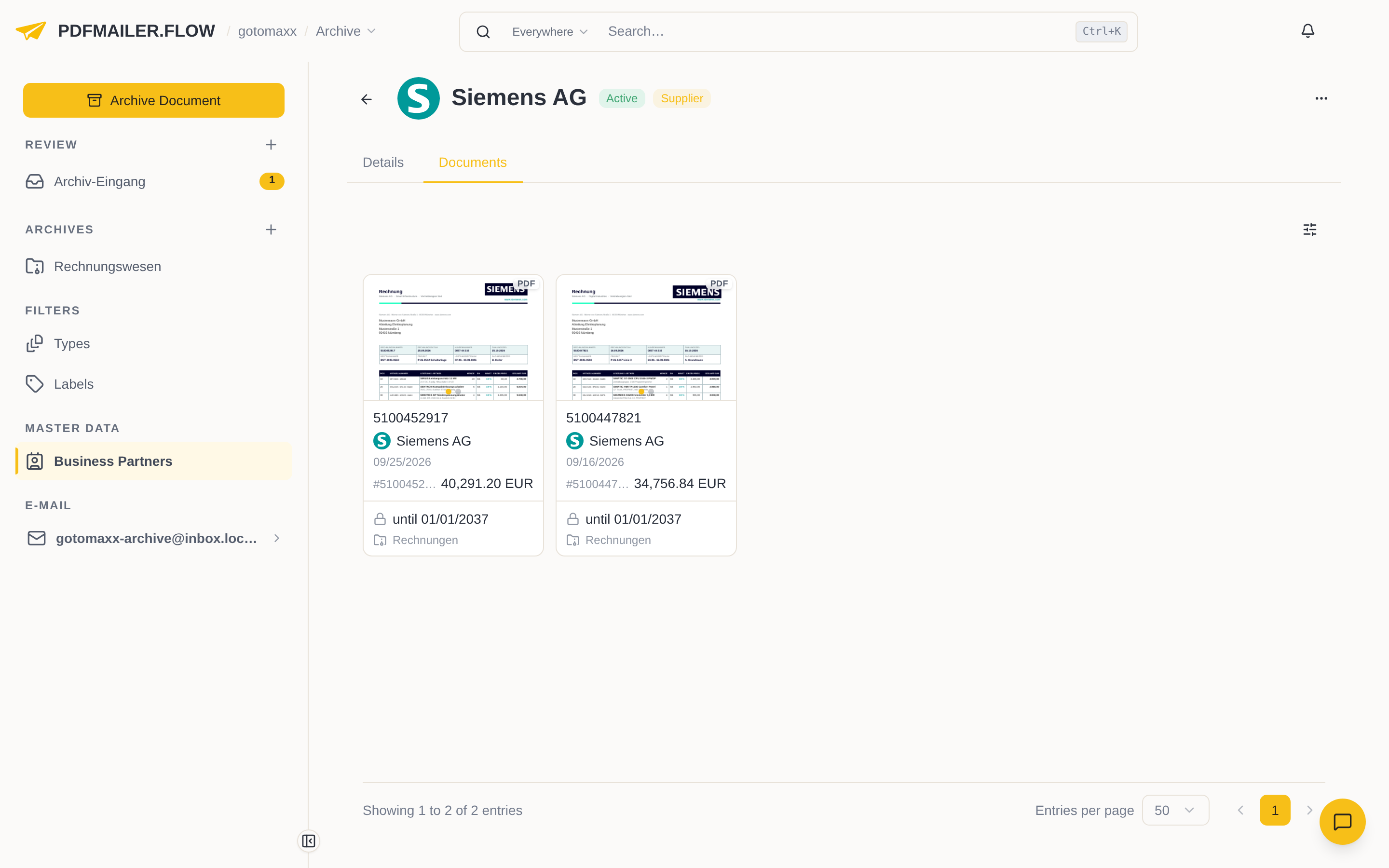This screenshot has height=868, width=1389.
Task: Open the three-dot more options menu
Action: [1321, 99]
